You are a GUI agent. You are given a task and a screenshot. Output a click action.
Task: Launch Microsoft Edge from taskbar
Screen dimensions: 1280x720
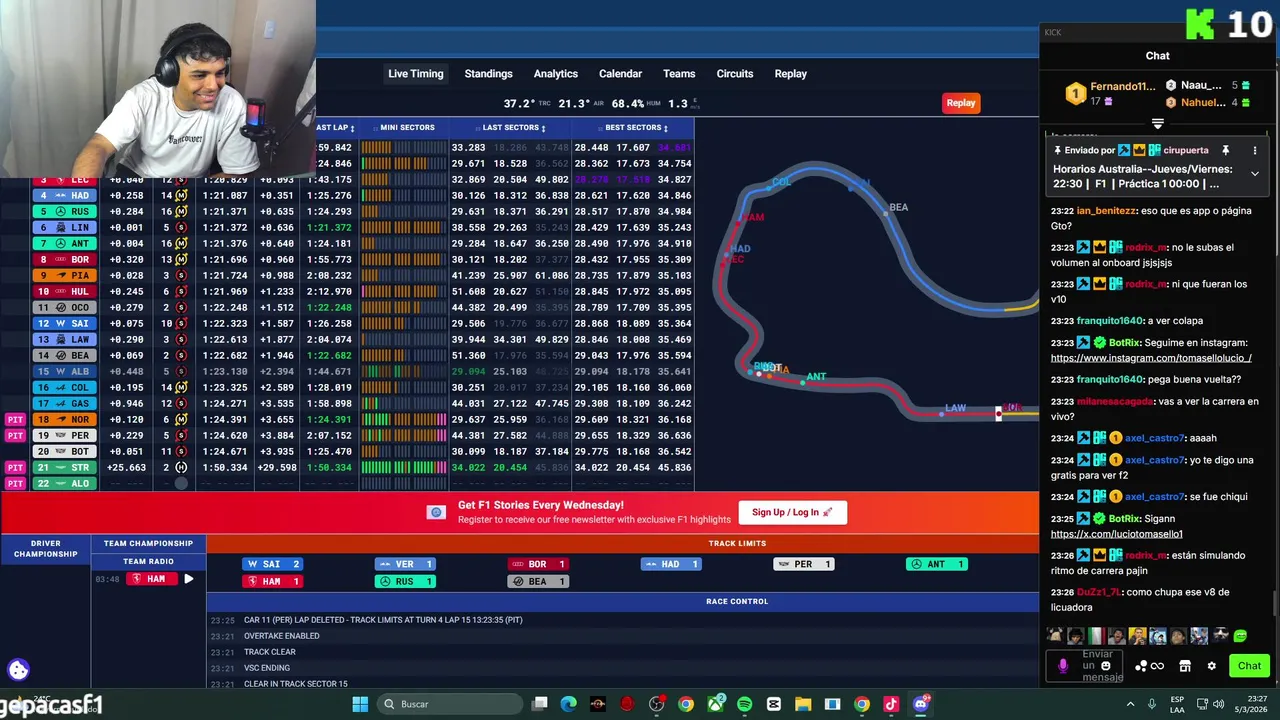click(x=569, y=704)
